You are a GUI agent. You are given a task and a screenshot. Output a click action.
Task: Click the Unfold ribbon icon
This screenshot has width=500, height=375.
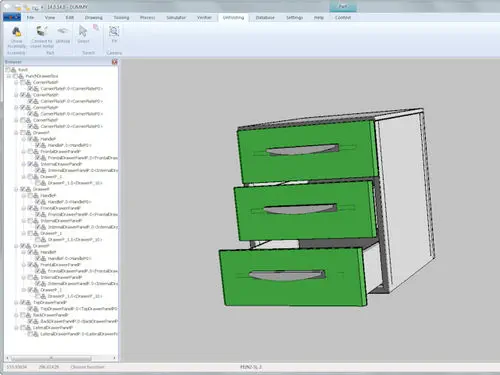(63, 31)
